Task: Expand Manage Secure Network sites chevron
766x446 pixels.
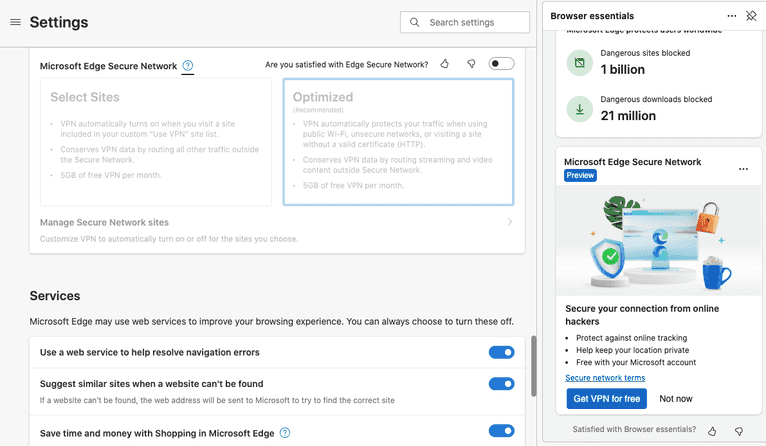Action: [x=509, y=222]
